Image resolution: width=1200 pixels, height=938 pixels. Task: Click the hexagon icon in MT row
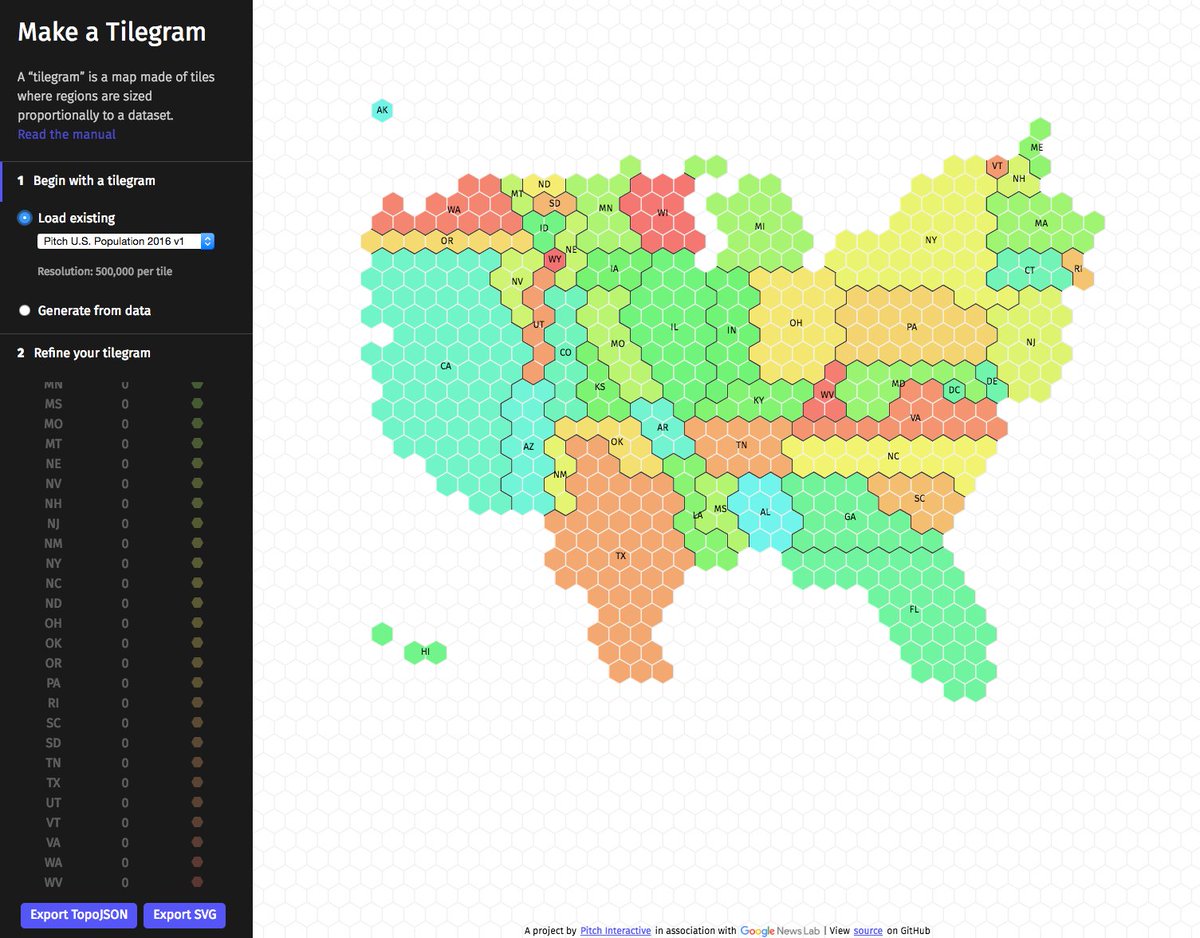pos(197,444)
